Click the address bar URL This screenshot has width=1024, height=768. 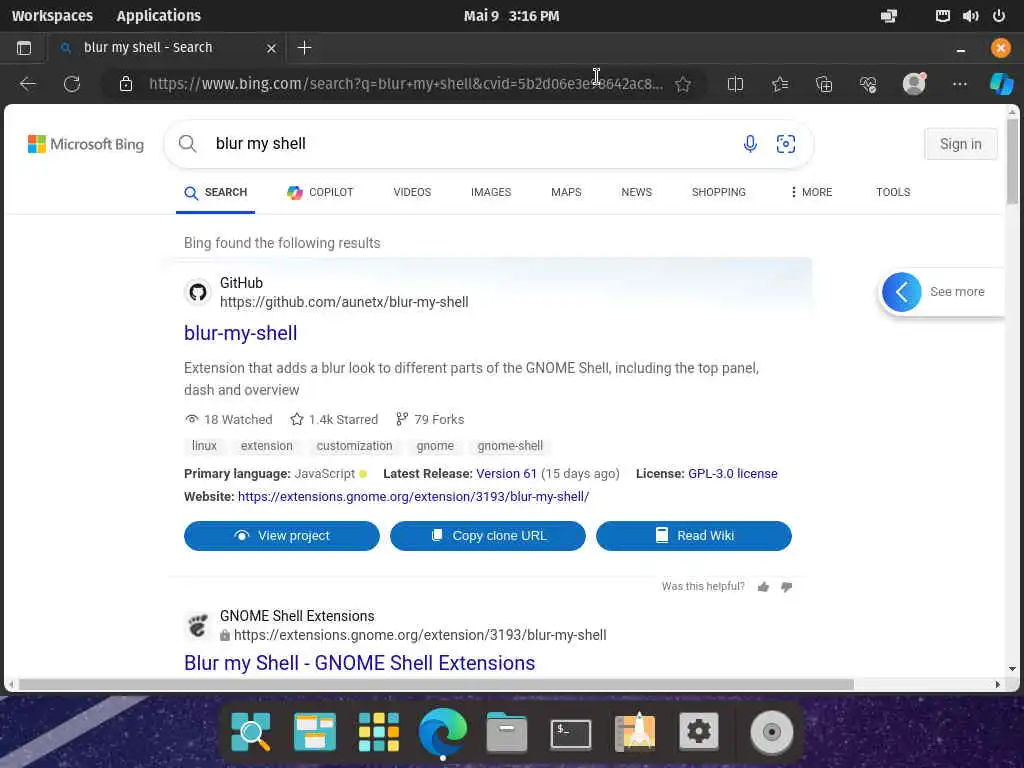tap(405, 84)
